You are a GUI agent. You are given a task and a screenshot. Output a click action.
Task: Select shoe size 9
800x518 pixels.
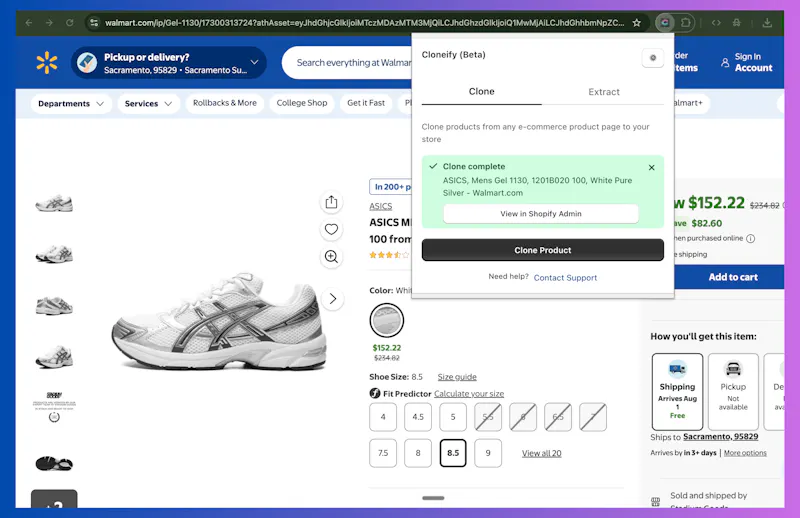click(488, 453)
